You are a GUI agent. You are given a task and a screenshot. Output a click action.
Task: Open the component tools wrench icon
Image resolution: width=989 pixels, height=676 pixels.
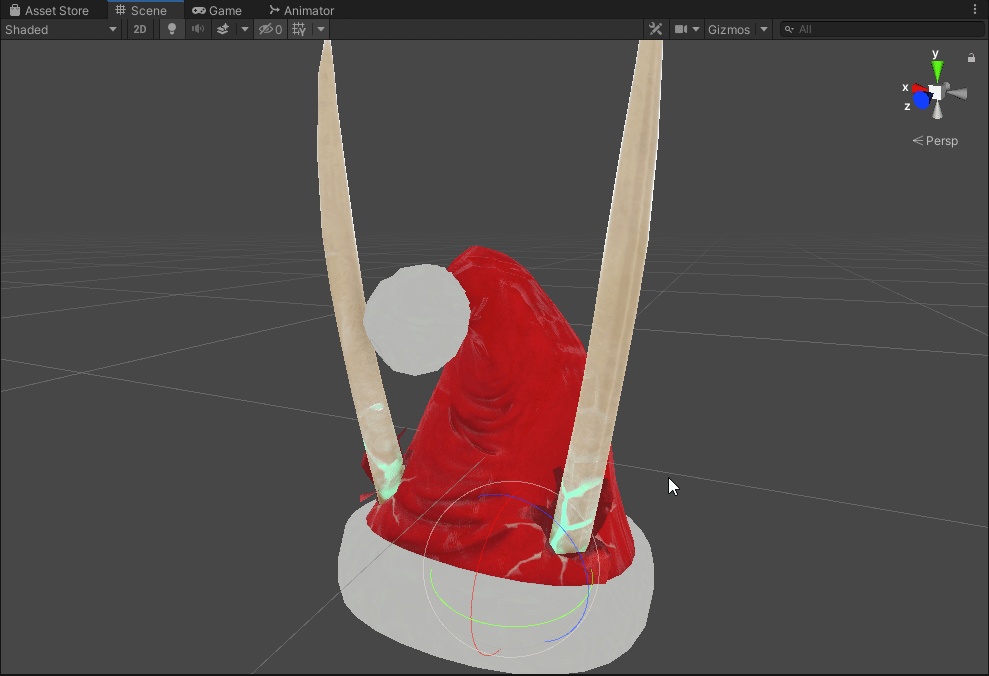tap(655, 29)
